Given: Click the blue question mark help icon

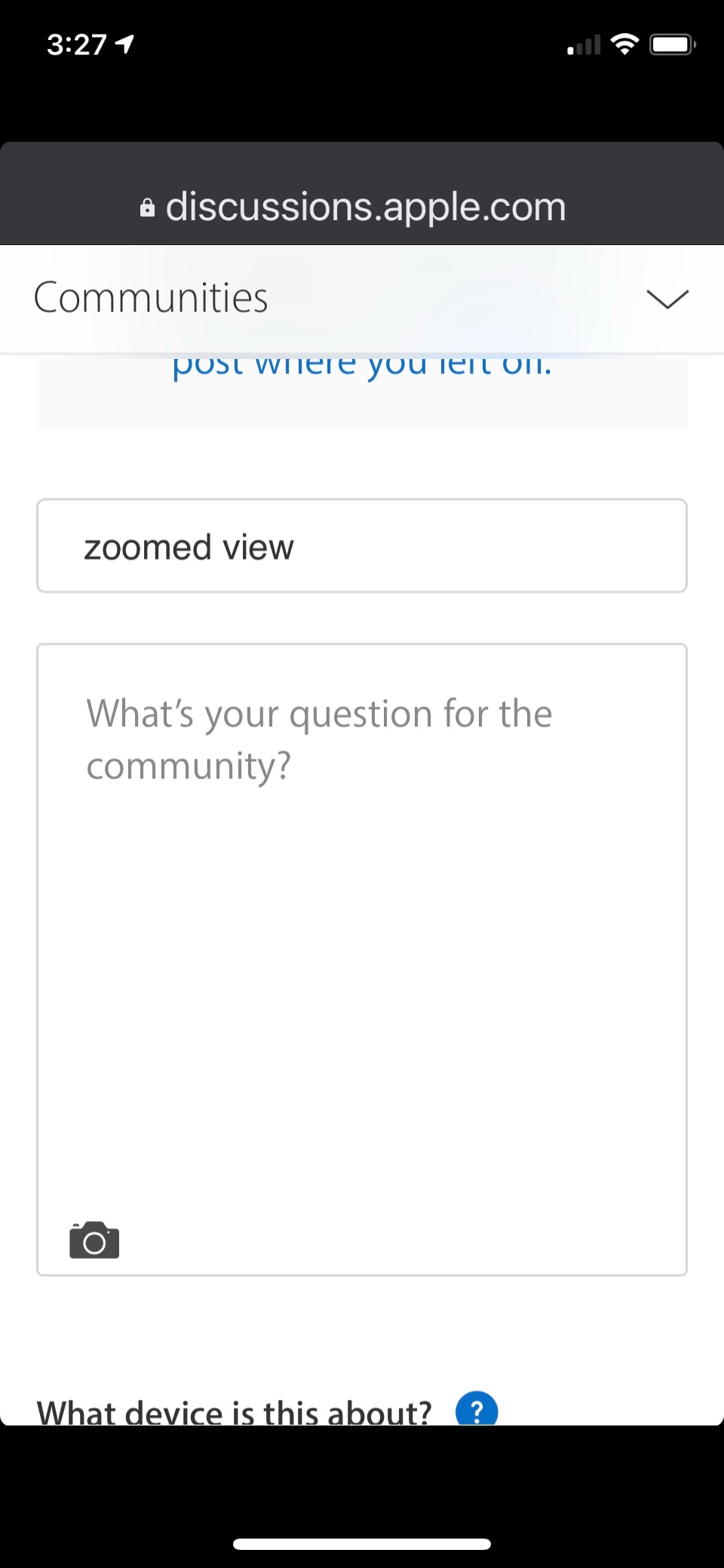Looking at the screenshot, I should (477, 1409).
